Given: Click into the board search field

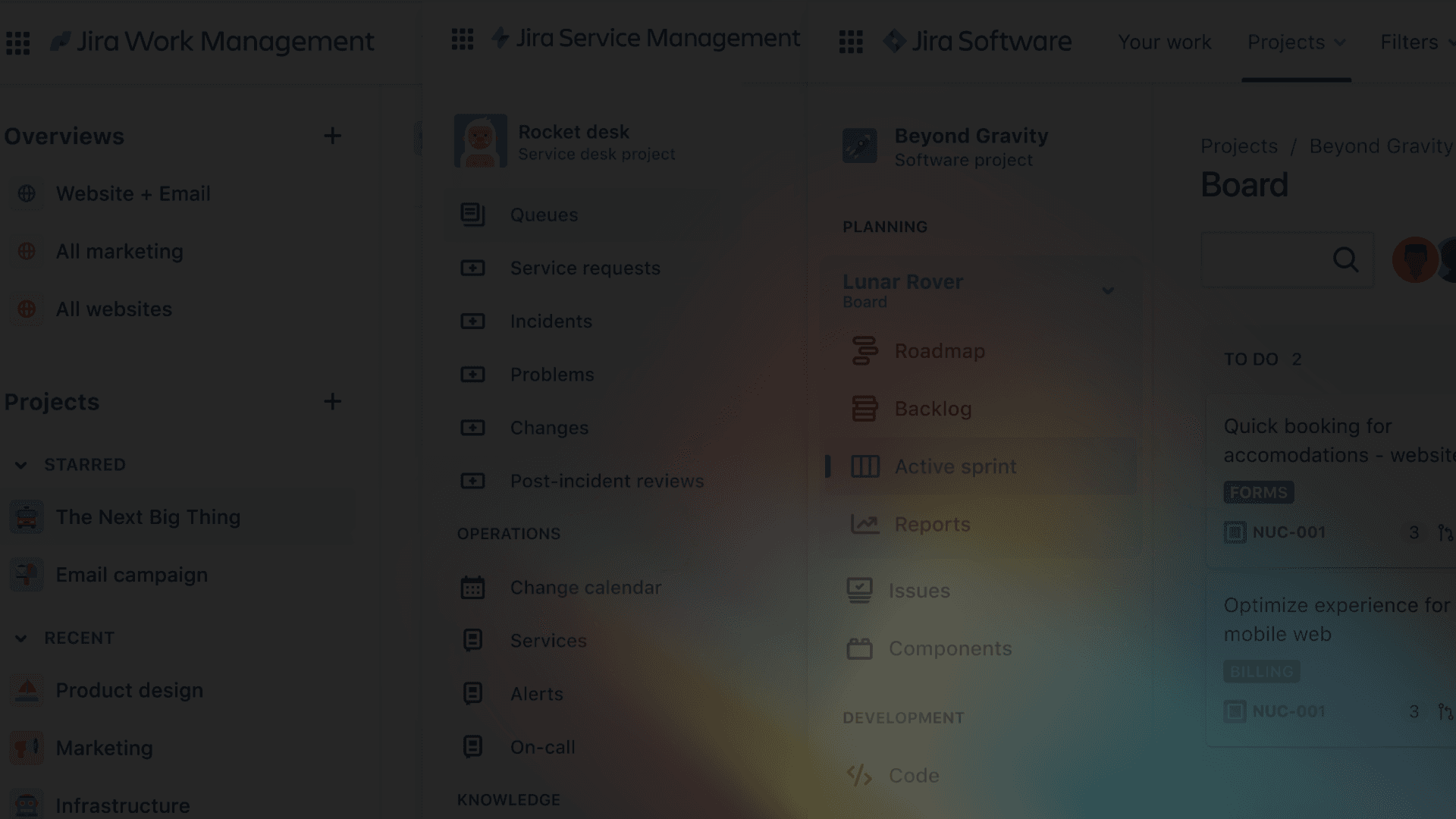Looking at the screenshot, I should [x=1288, y=260].
